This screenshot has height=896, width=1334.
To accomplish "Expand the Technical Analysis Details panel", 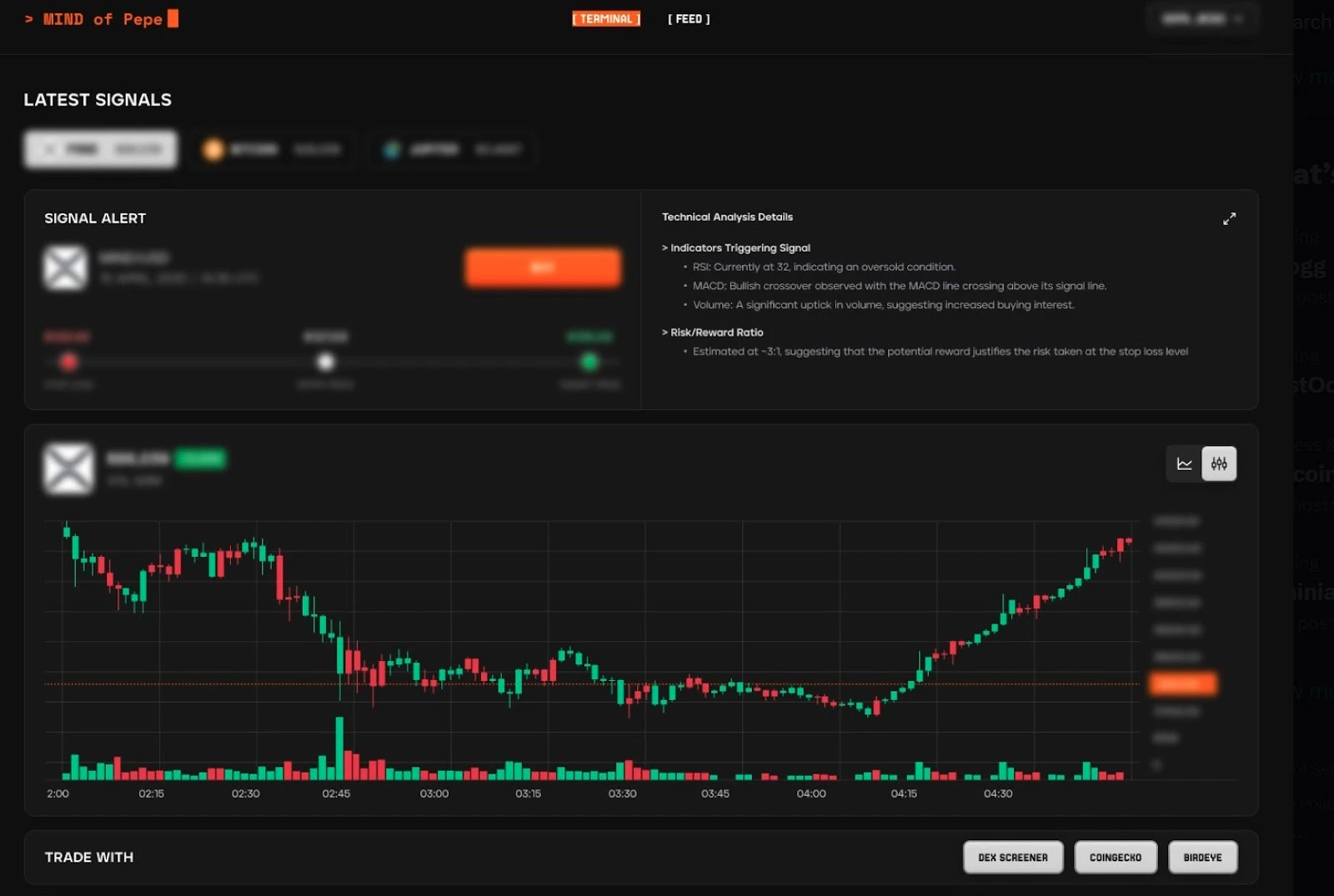I will [x=1229, y=219].
